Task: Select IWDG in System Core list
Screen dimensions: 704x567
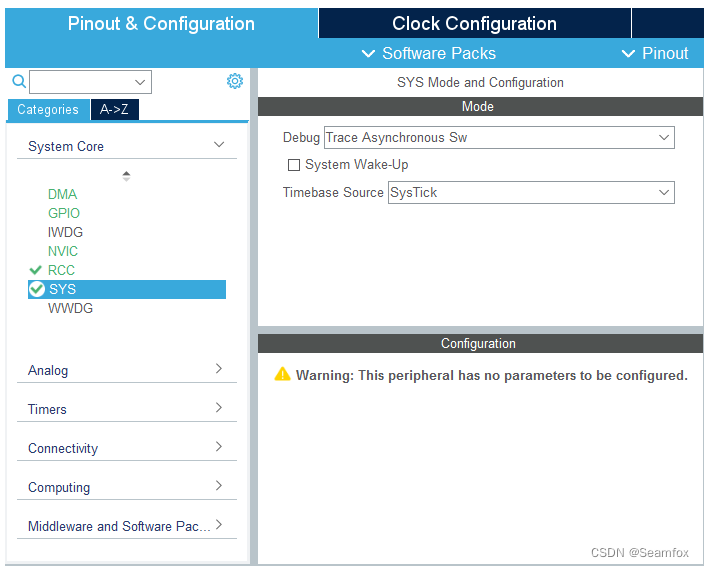Action: 65,232
